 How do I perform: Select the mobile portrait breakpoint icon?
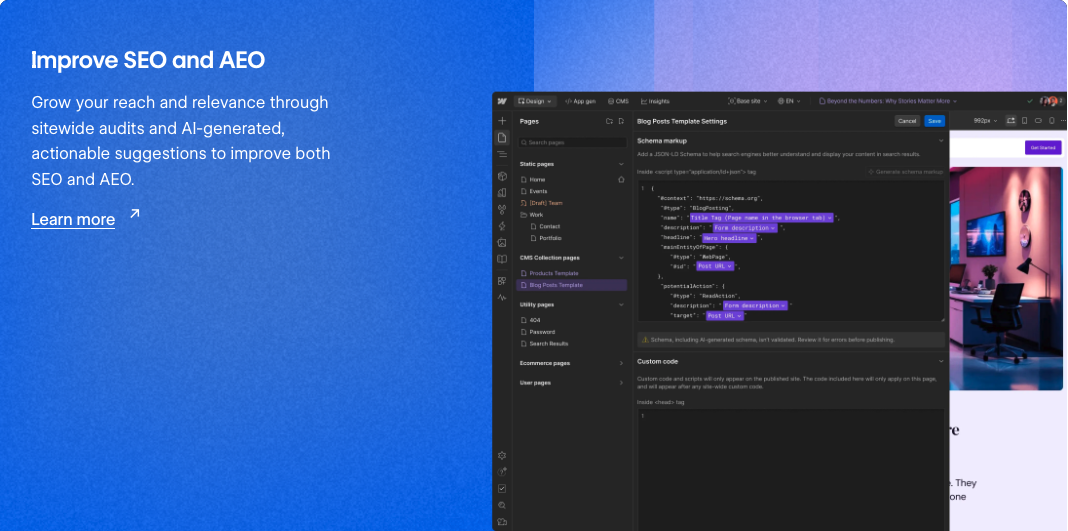[1052, 120]
